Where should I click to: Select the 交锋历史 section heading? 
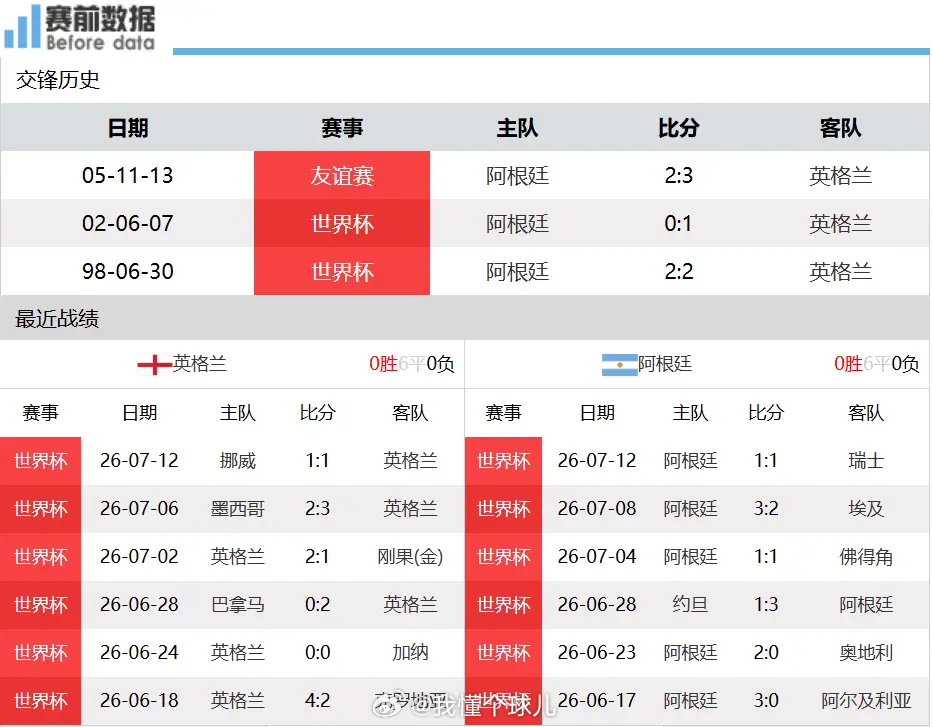(58, 80)
